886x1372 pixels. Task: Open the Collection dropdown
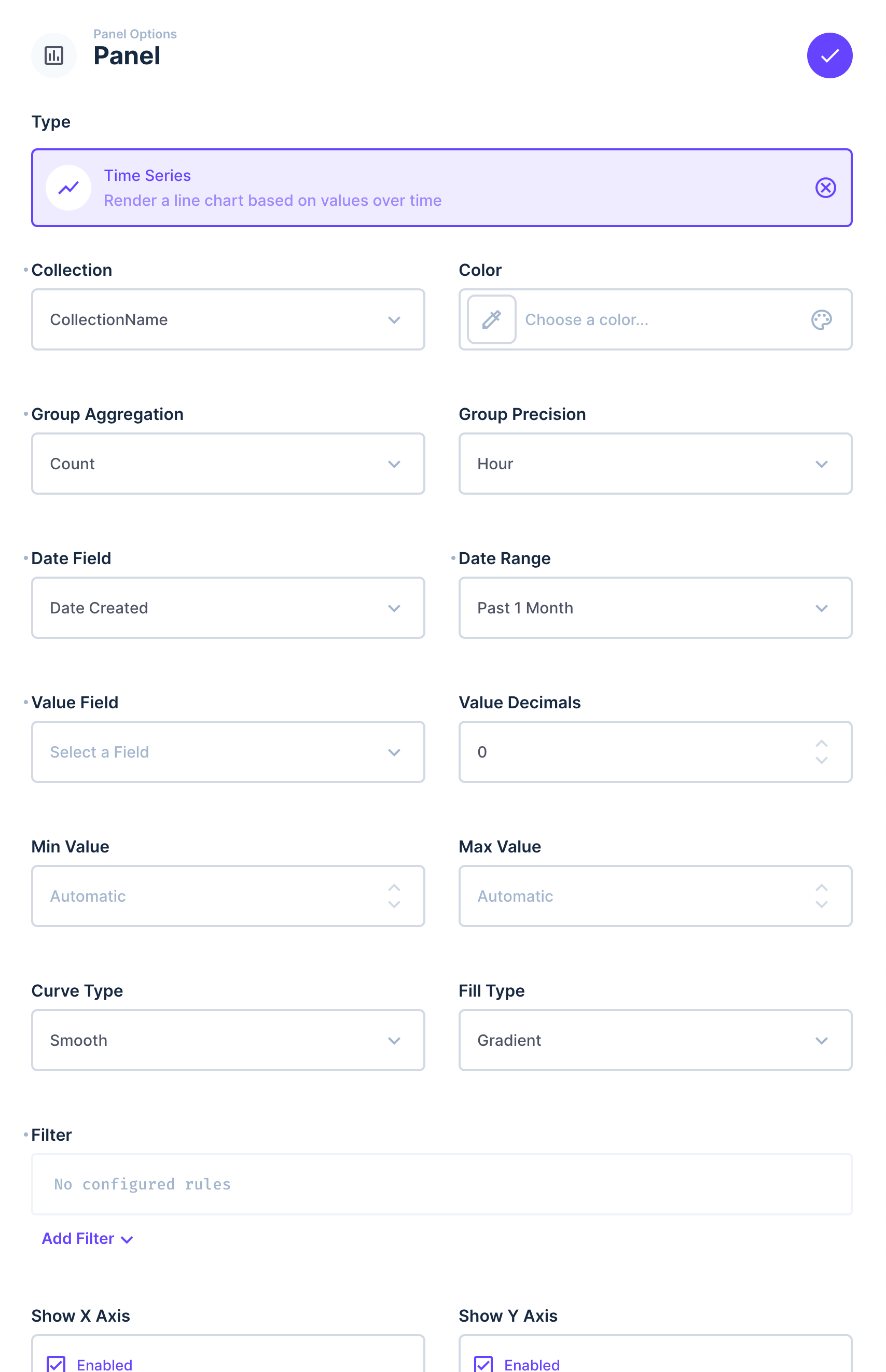click(228, 320)
